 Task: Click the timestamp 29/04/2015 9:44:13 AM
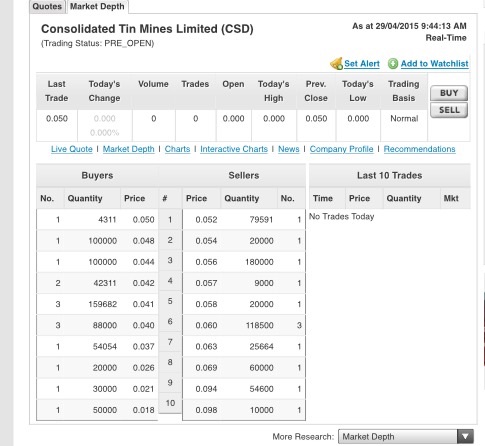pyautogui.click(x=421, y=26)
